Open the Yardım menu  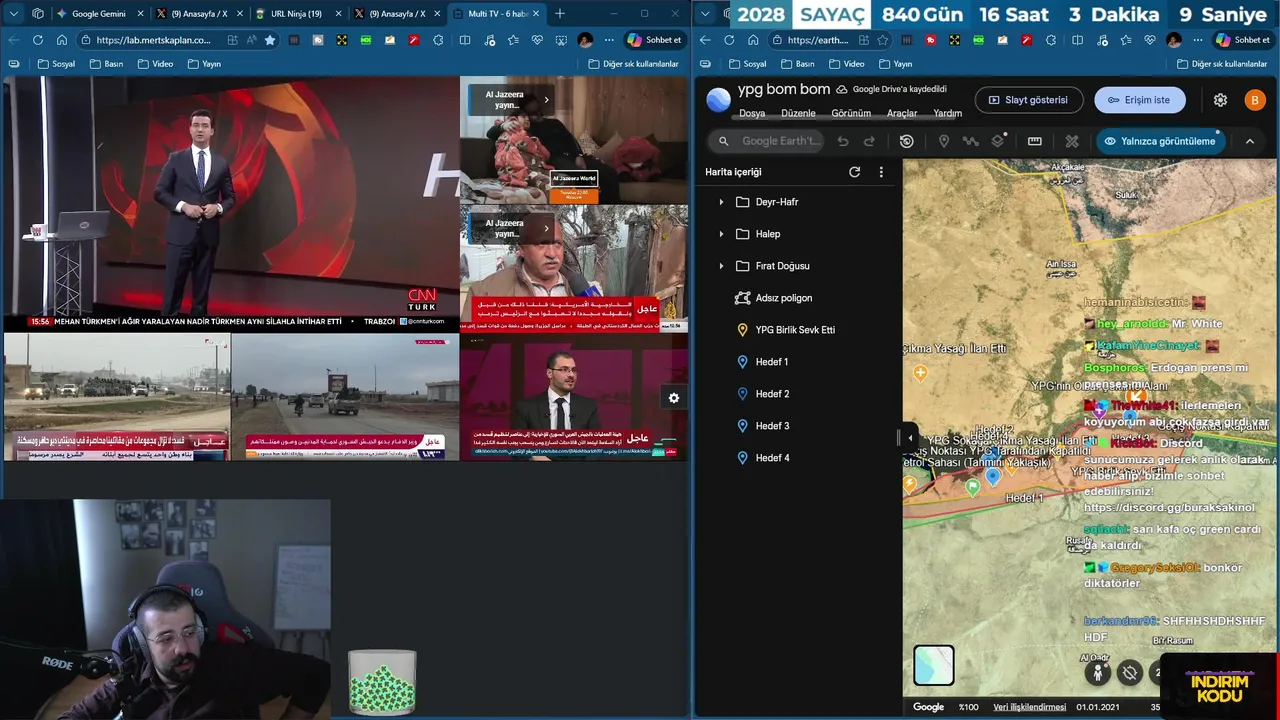(x=947, y=113)
